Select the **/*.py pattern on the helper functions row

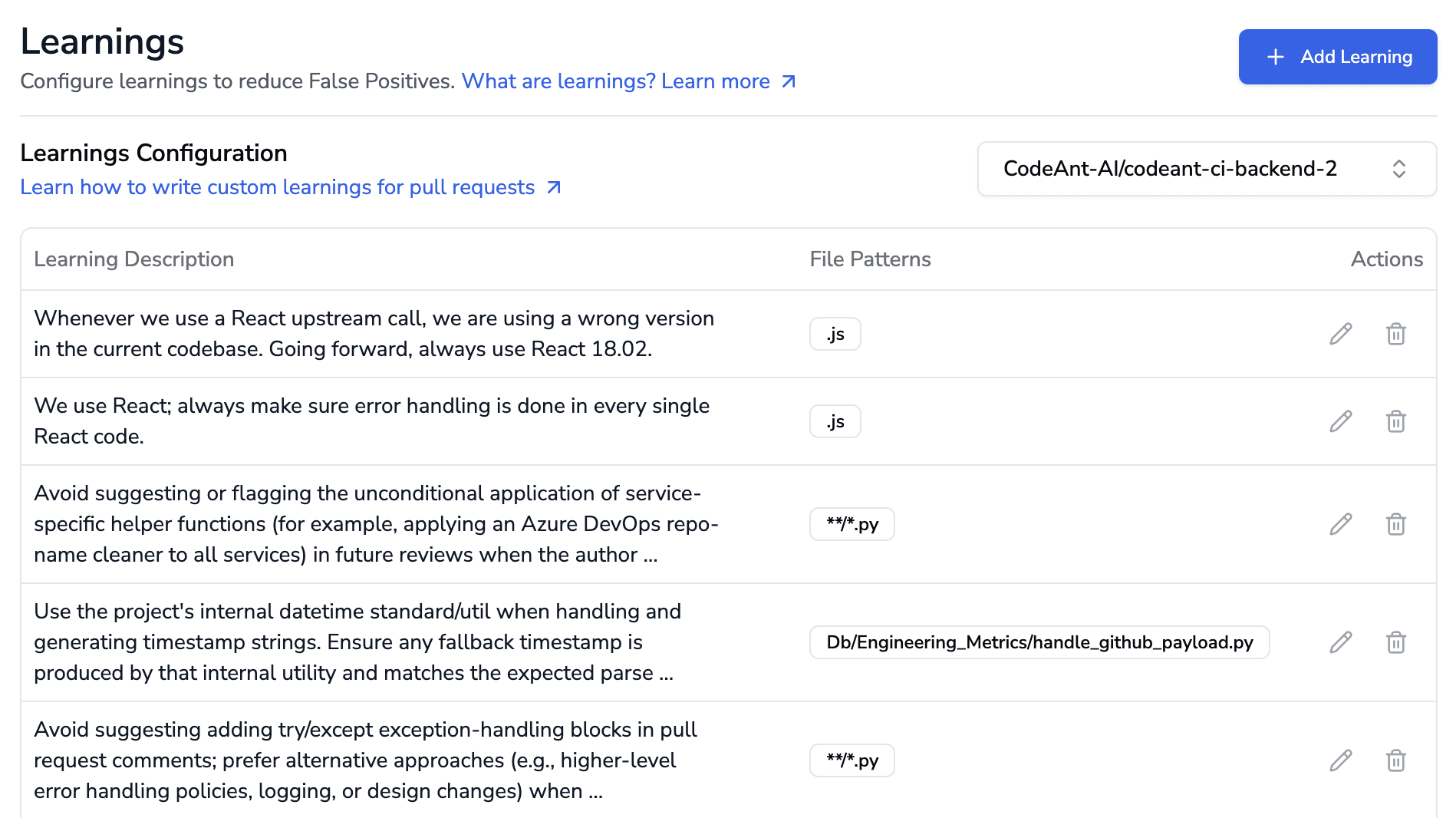[852, 524]
